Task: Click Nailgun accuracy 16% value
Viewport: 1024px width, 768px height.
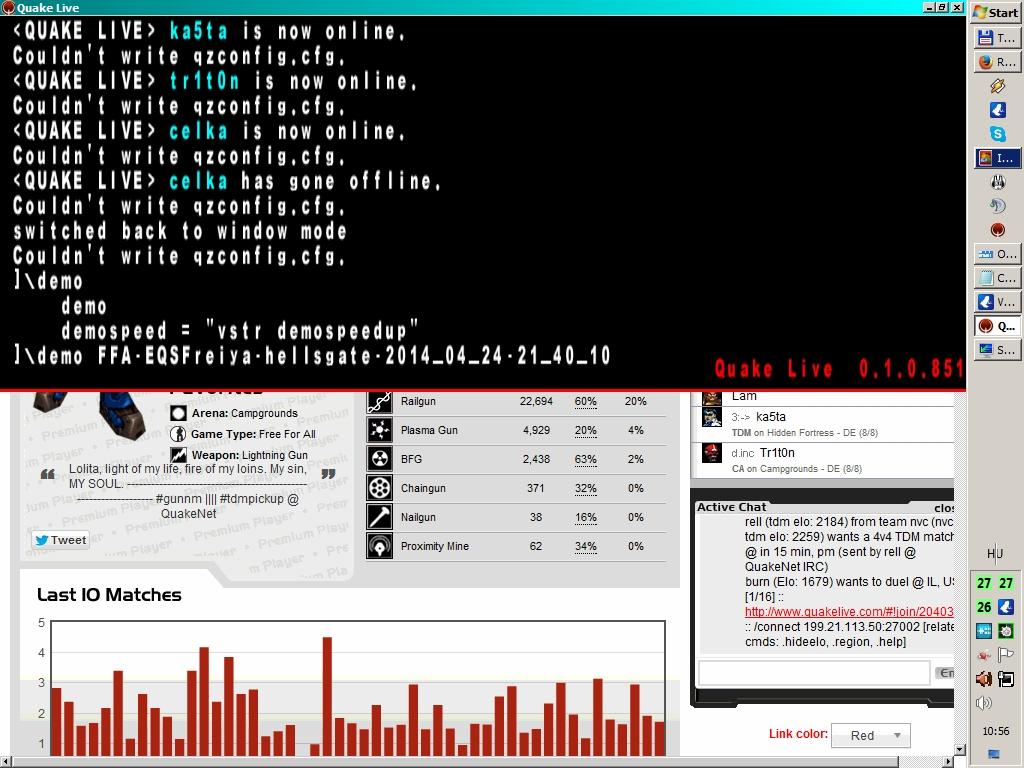Action: pos(585,517)
